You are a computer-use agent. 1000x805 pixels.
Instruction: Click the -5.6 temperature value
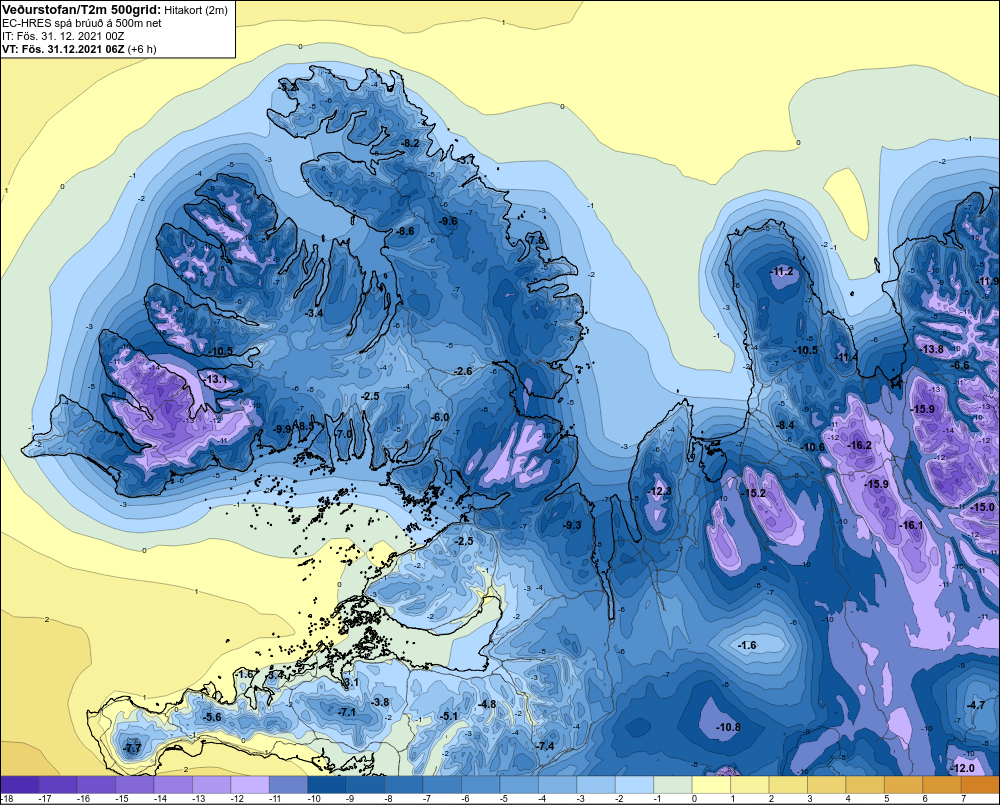point(212,717)
